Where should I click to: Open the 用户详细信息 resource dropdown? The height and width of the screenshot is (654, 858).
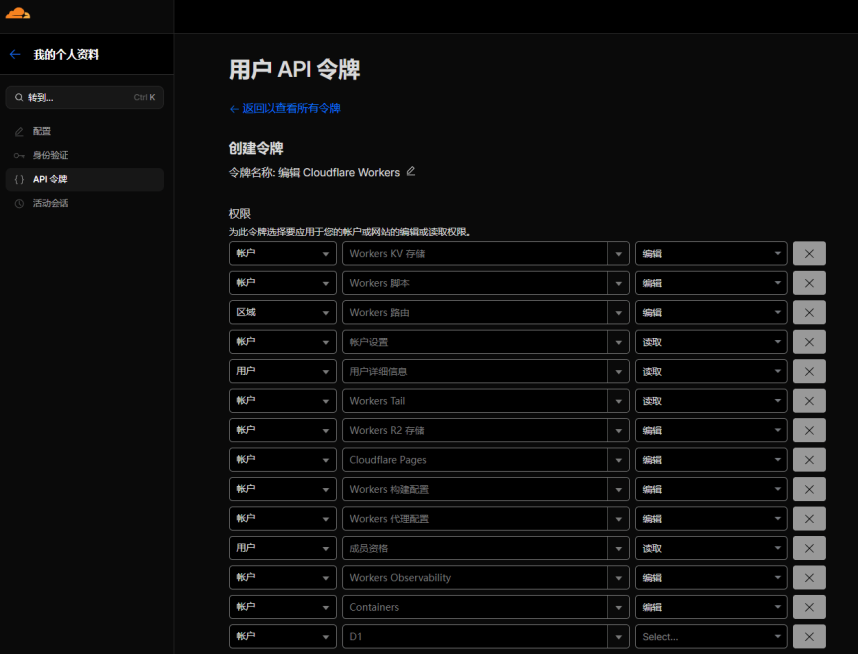coord(485,372)
